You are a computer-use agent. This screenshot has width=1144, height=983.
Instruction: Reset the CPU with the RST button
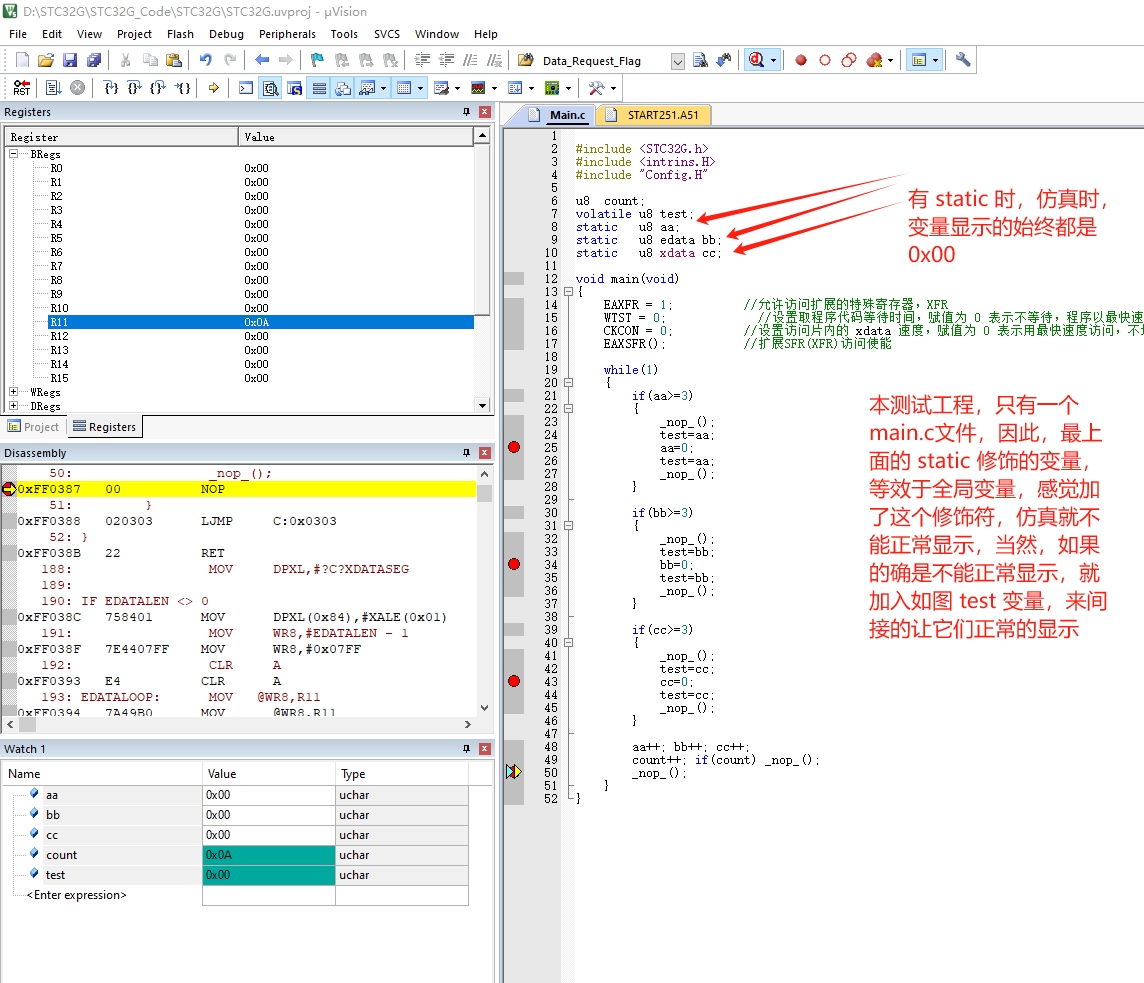22,88
